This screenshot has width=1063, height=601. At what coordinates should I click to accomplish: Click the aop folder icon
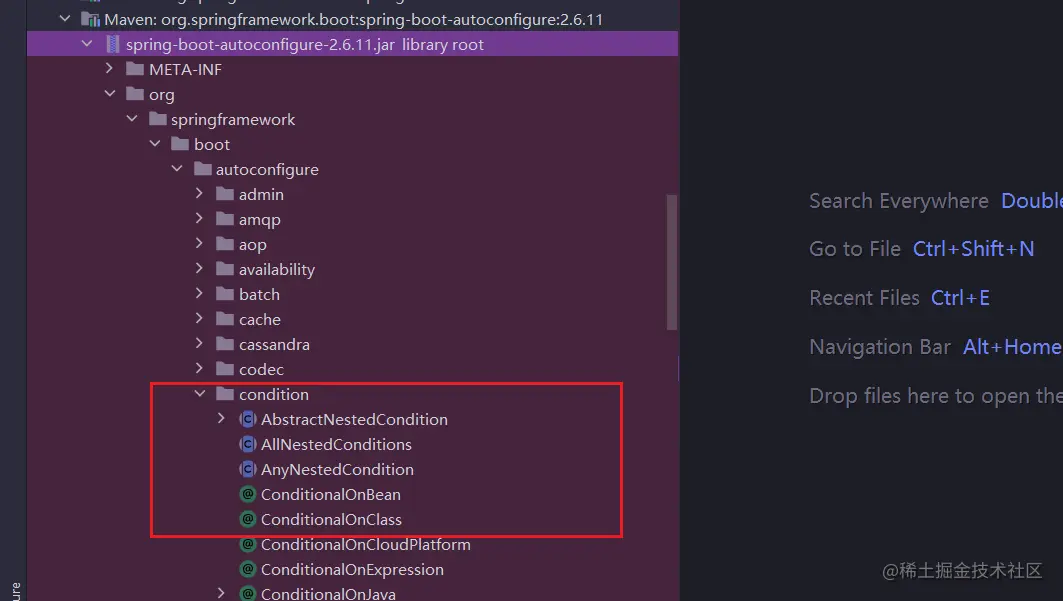(x=224, y=245)
